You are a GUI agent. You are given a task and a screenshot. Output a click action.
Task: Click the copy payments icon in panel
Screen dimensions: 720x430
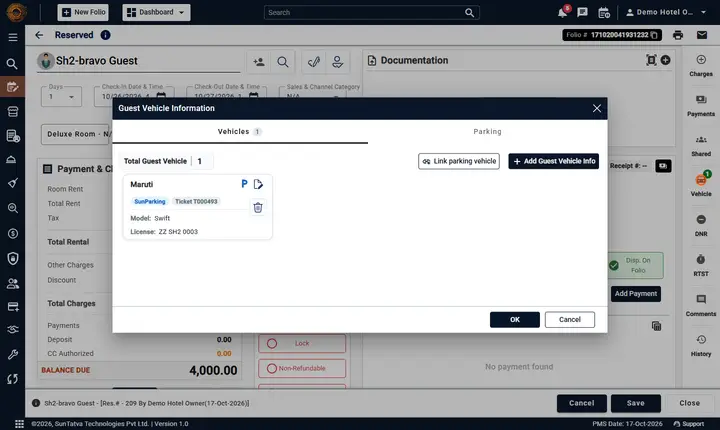(x=657, y=326)
